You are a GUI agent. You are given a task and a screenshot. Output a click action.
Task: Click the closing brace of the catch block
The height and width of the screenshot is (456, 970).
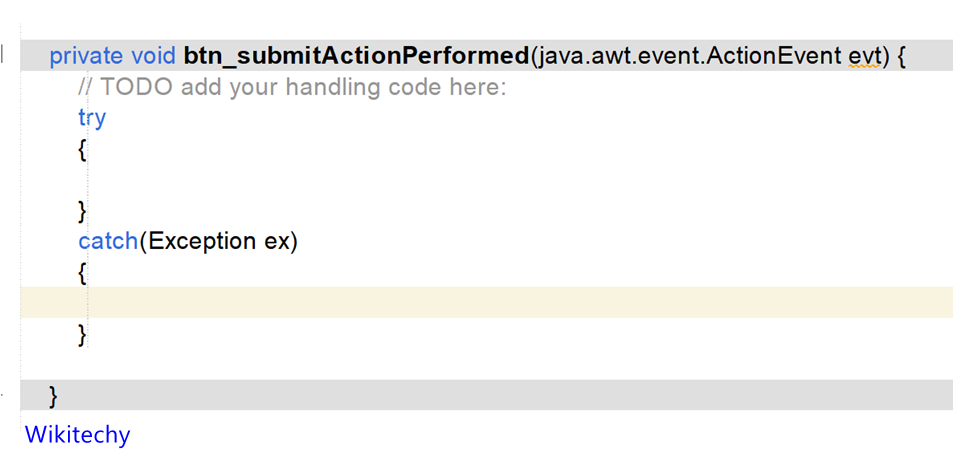pos(82,334)
